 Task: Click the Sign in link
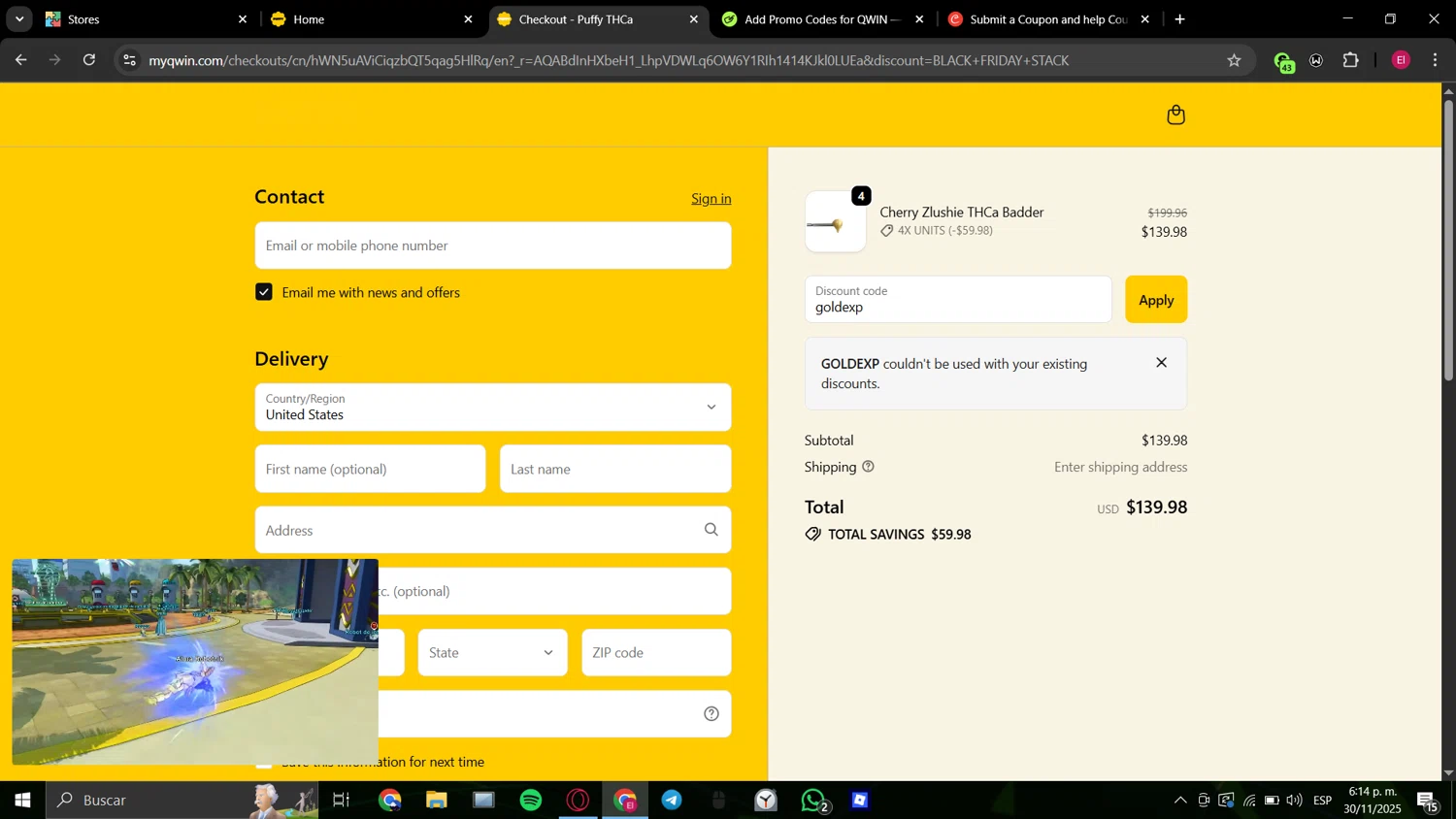click(711, 199)
